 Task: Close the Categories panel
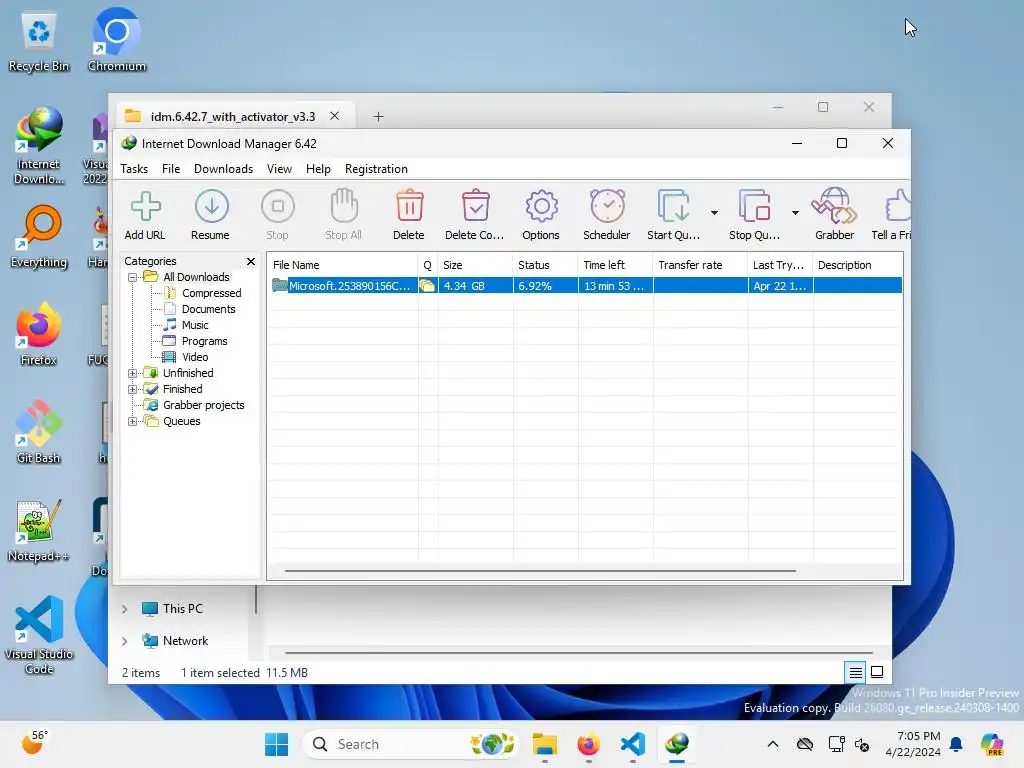pos(251,261)
